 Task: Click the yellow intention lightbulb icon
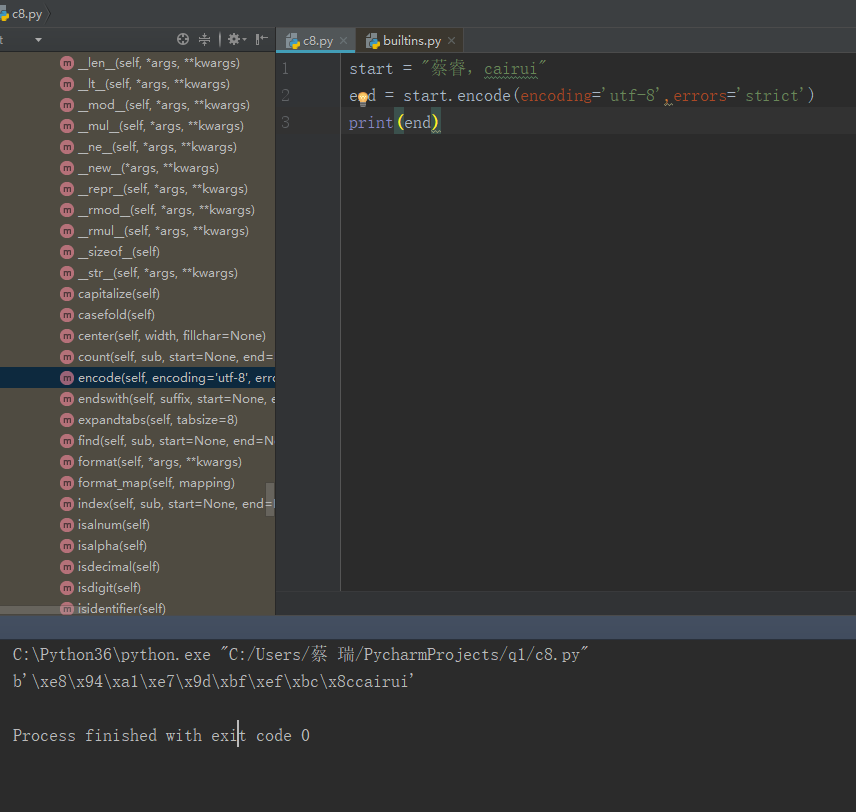pos(363,99)
